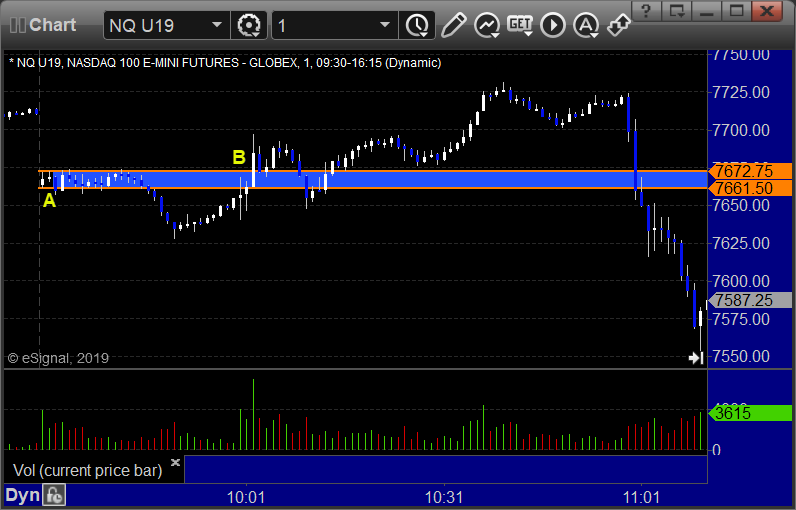Screen dimensions: 796x510
Task: Click the chart title NQ U19 text
Action: coord(225,63)
